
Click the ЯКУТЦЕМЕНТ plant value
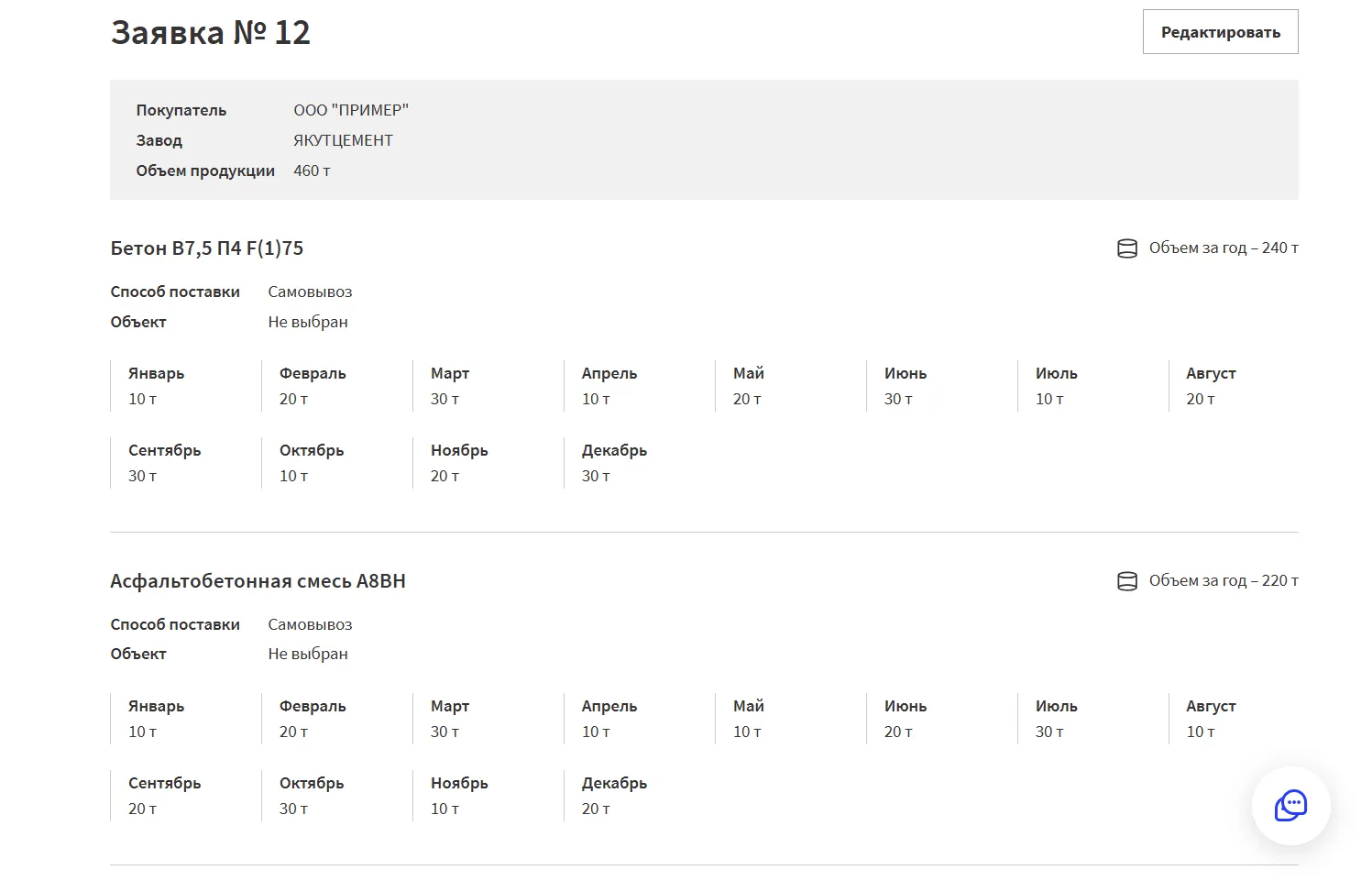click(343, 140)
